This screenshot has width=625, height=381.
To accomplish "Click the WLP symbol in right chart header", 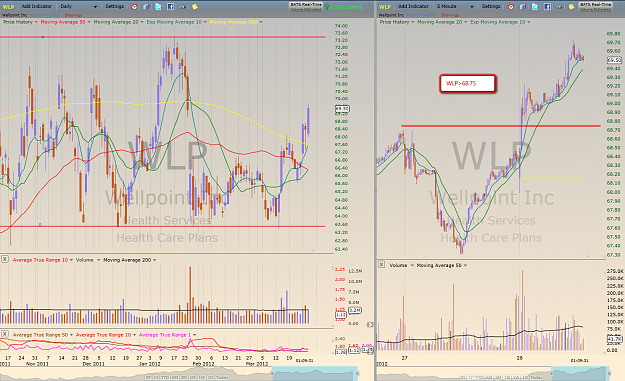I will coord(385,7).
